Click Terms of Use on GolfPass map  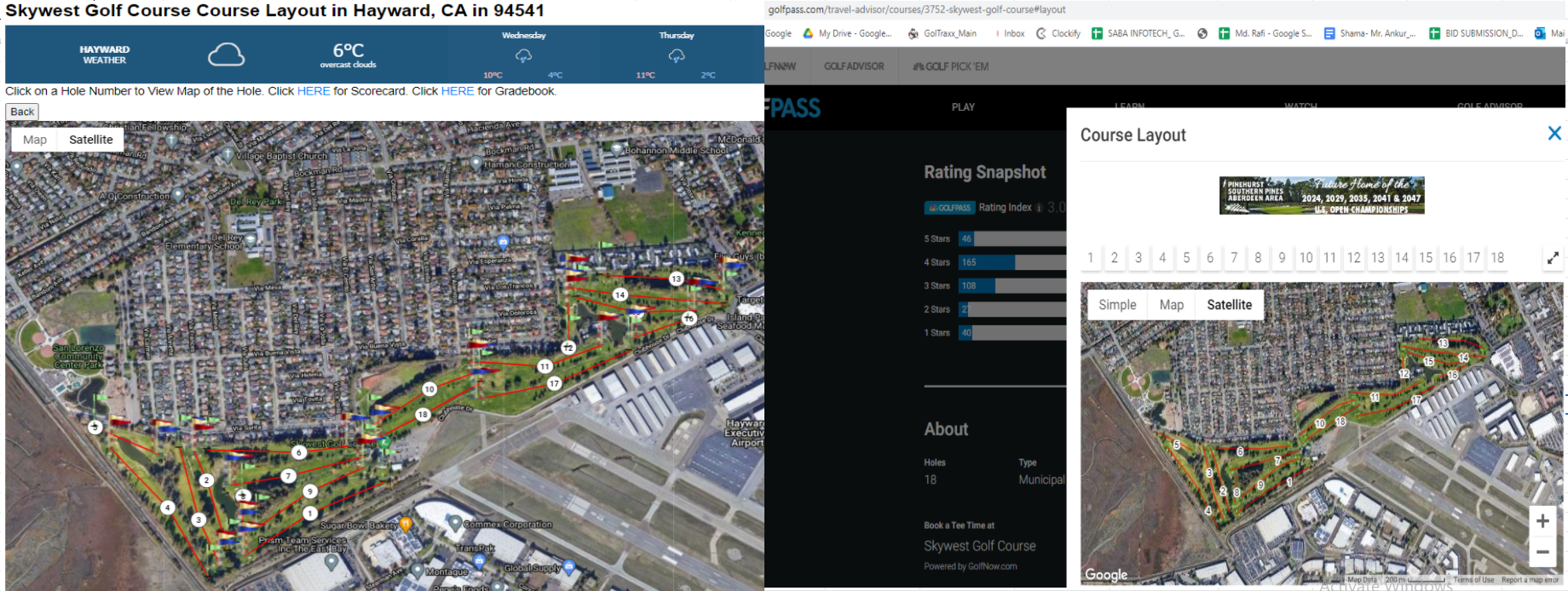(x=1473, y=580)
